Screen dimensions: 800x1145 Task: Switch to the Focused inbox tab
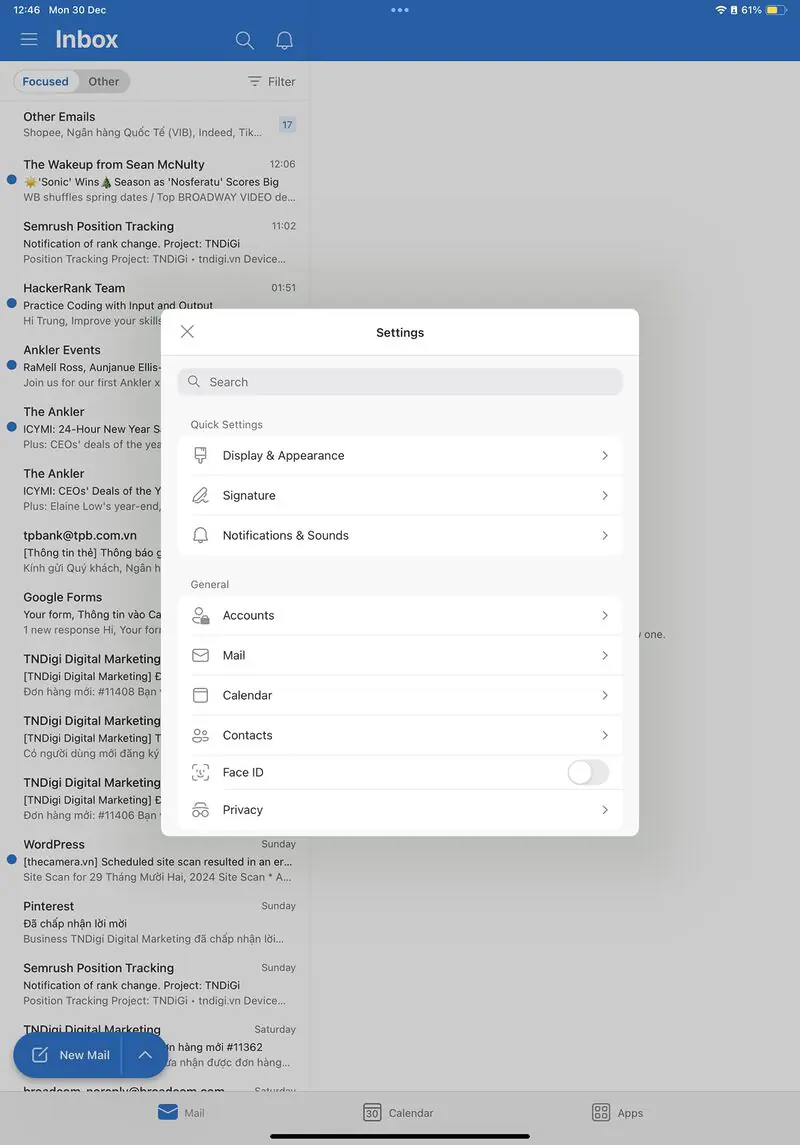[45, 81]
